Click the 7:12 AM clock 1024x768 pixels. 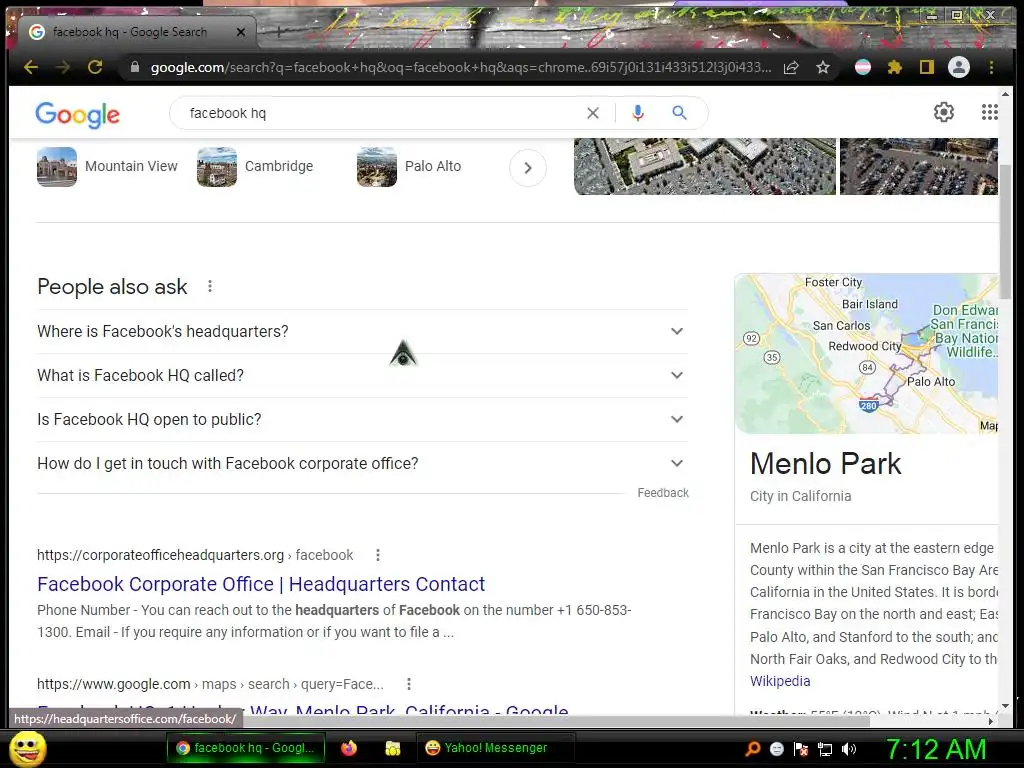936,749
